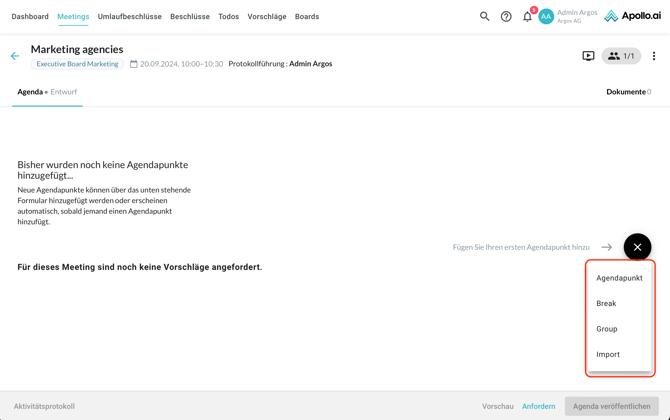This screenshot has height=420, width=670.
Task: Select Group in the add menu
Action: (607, 329)
